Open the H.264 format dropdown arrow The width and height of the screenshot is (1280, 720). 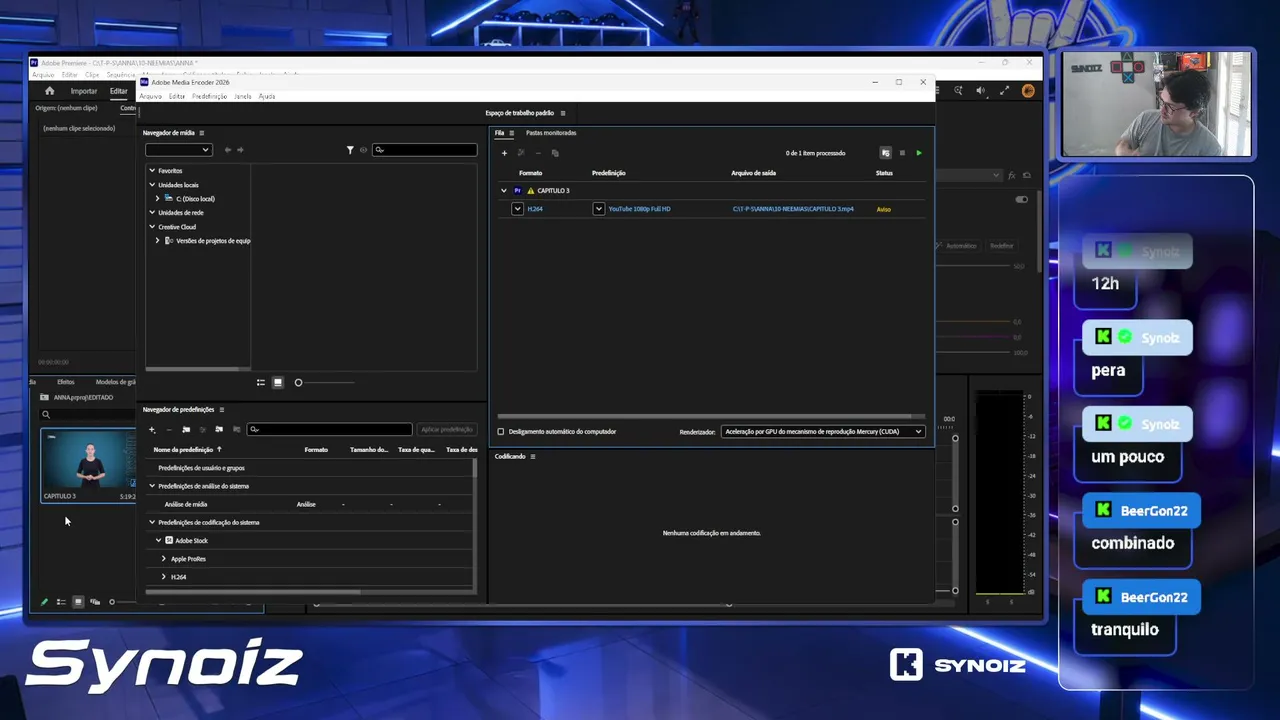tap(517, 209)
